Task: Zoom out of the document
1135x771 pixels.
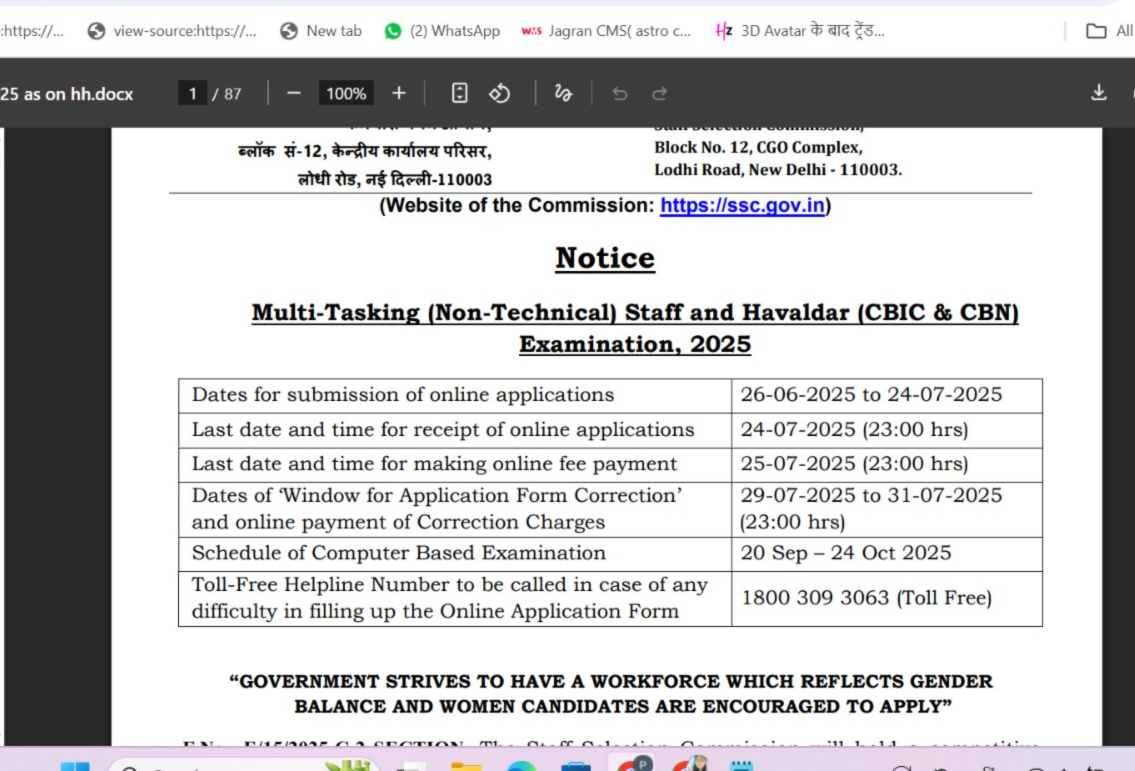Action: (292, 93)
